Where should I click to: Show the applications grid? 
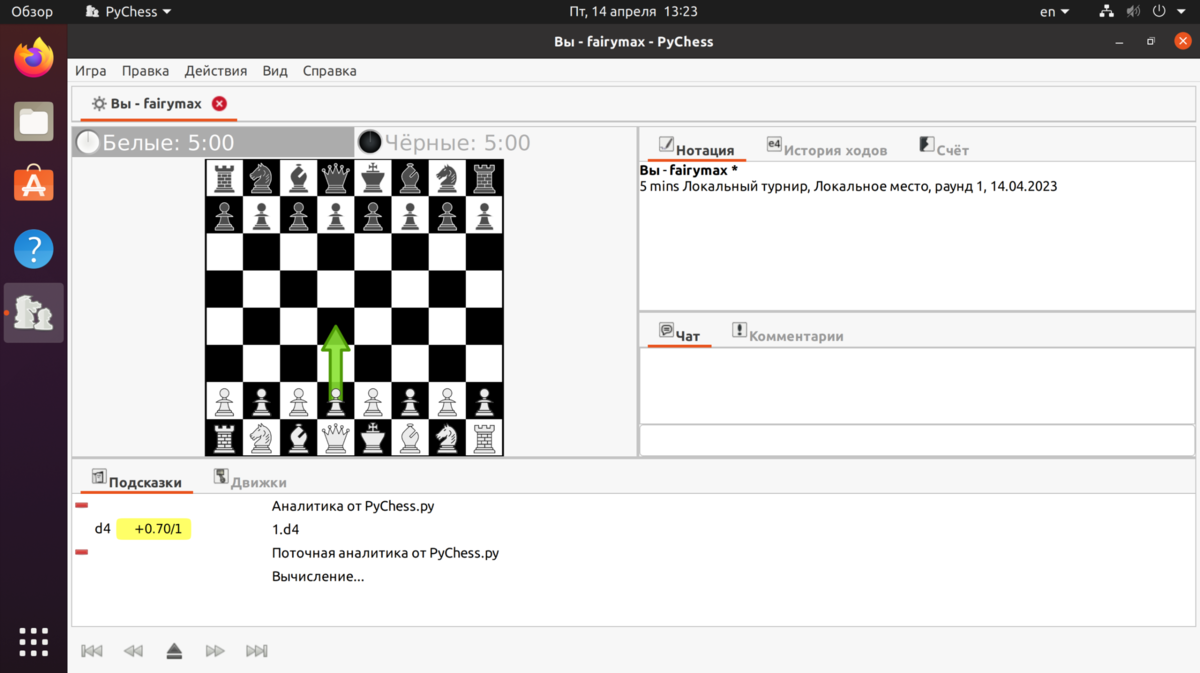click(34, 642)
